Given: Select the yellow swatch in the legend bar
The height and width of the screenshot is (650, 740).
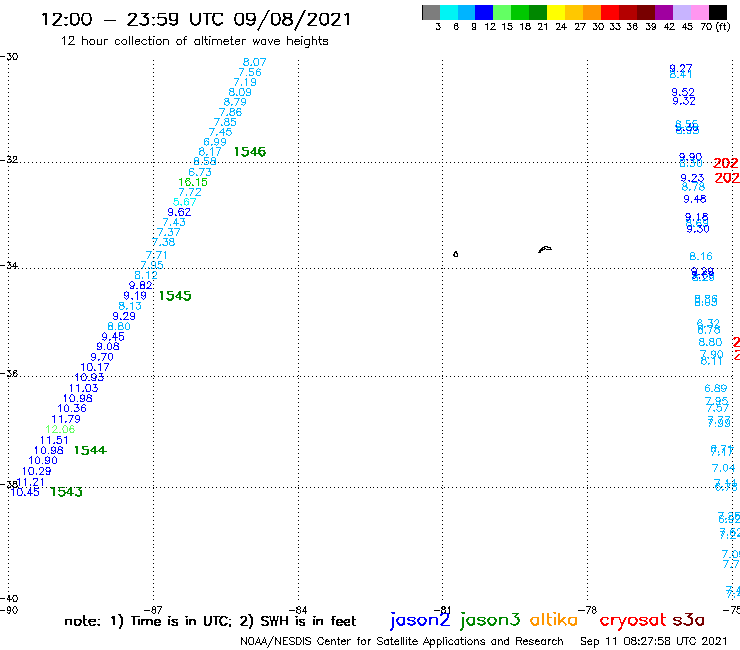Looking at the screenshot, I should [x=556, y=12].
